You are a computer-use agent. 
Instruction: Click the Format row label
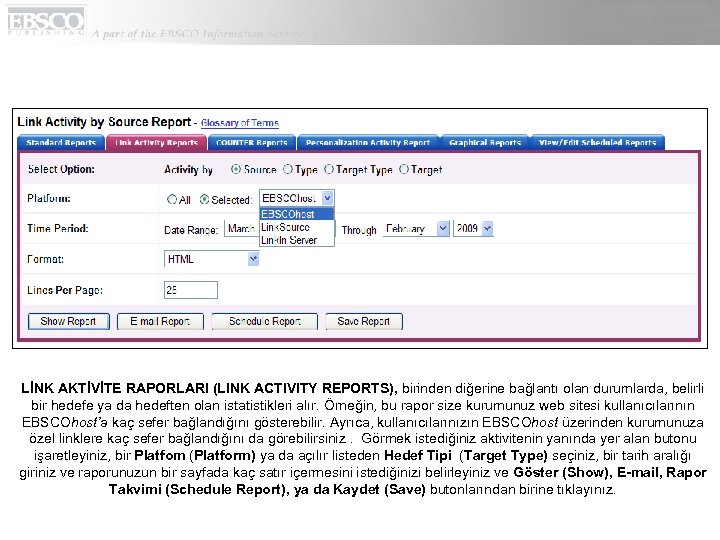pos(45,259)
